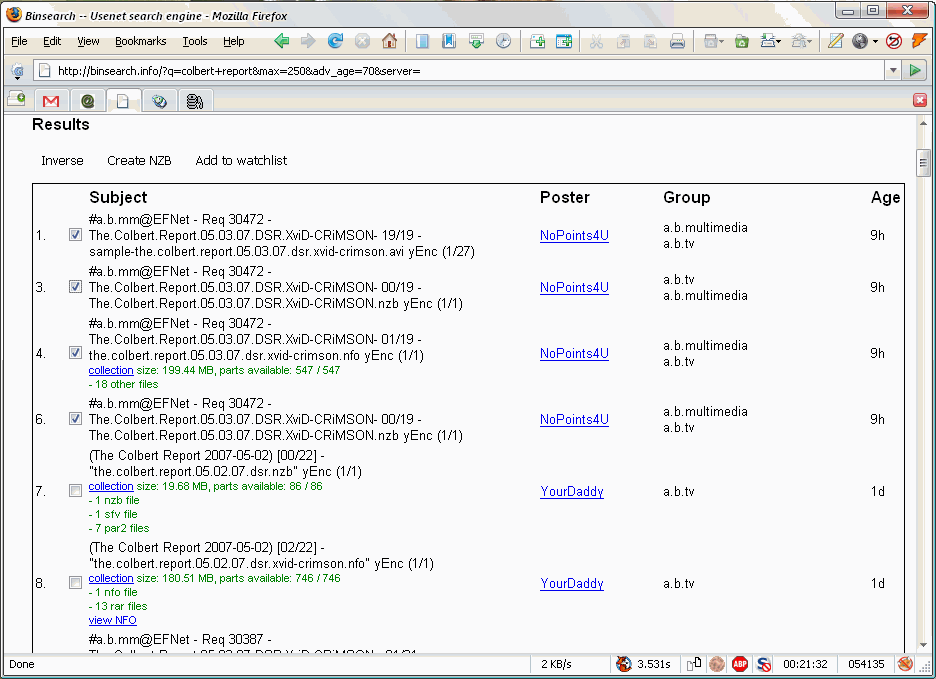936x679 pixels.
Task: Click the vertical scrollbar thumb
Action: [923, 162]
